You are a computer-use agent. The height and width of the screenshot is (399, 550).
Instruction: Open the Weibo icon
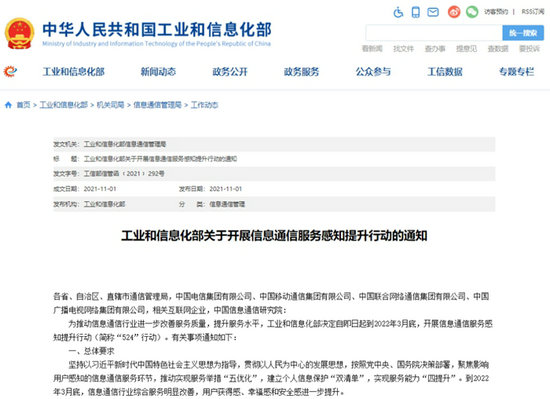(454, 12)
